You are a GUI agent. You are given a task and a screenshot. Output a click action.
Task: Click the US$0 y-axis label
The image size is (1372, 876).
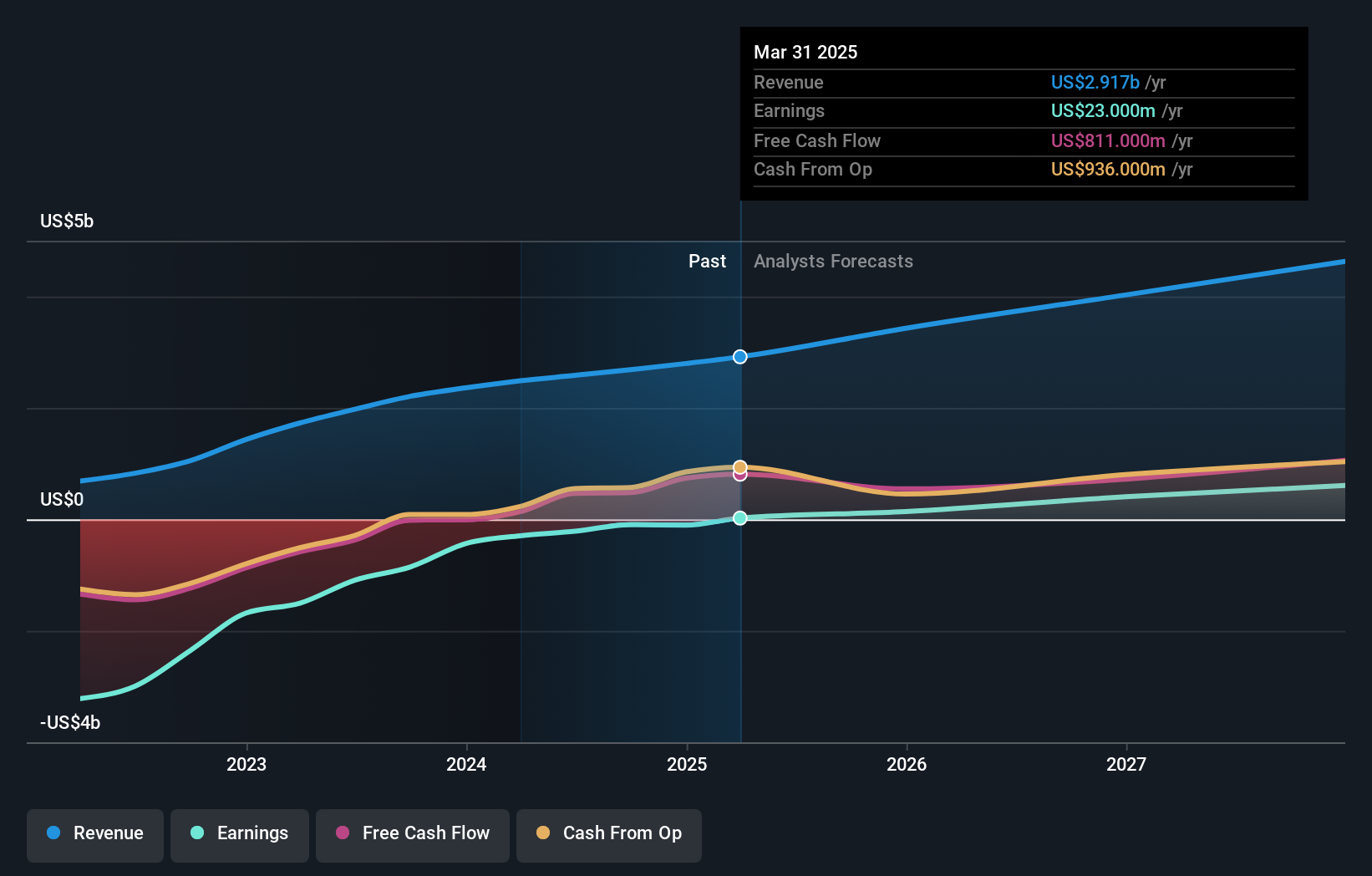62,499
